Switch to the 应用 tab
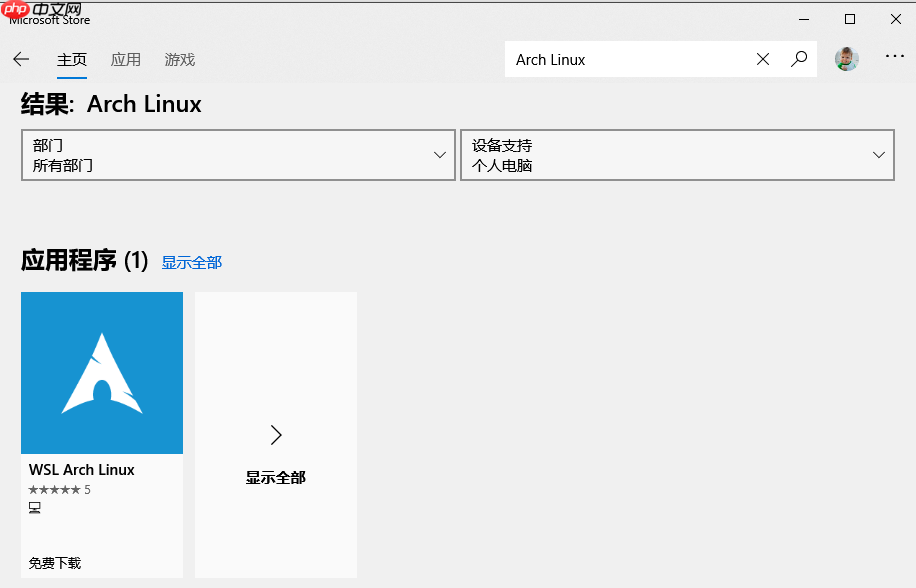 [x=126, y=59]
